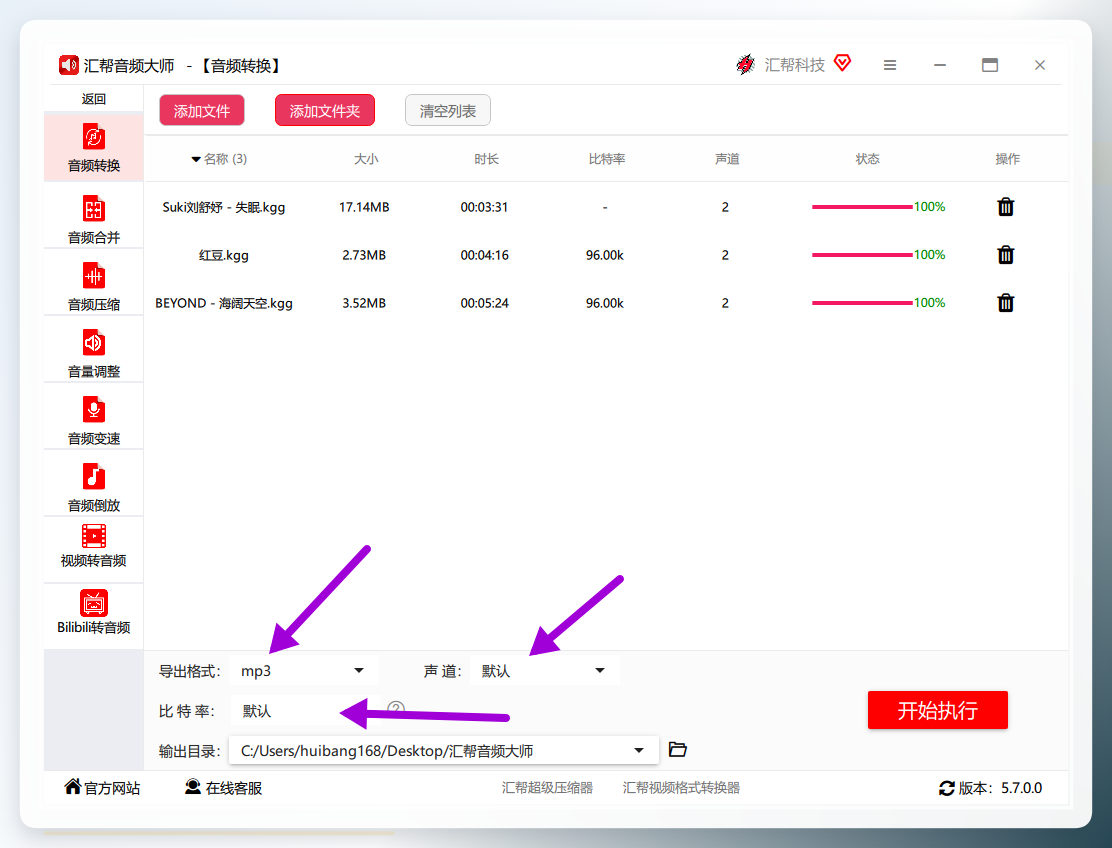Viewport: 1112px width, 848px height.
Task: Click the 00:03:31 duration cell
Action: click(484, 207)
